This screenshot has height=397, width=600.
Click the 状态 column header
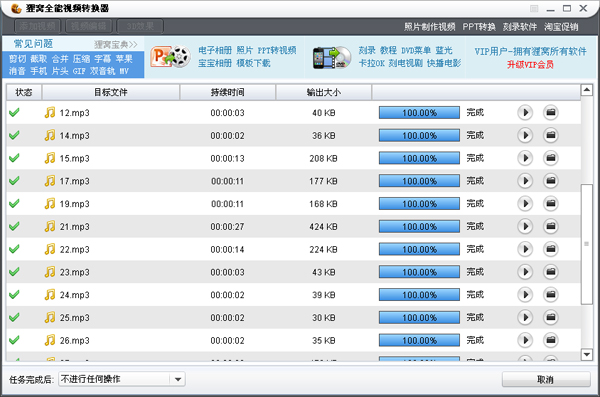pos(24,92)
